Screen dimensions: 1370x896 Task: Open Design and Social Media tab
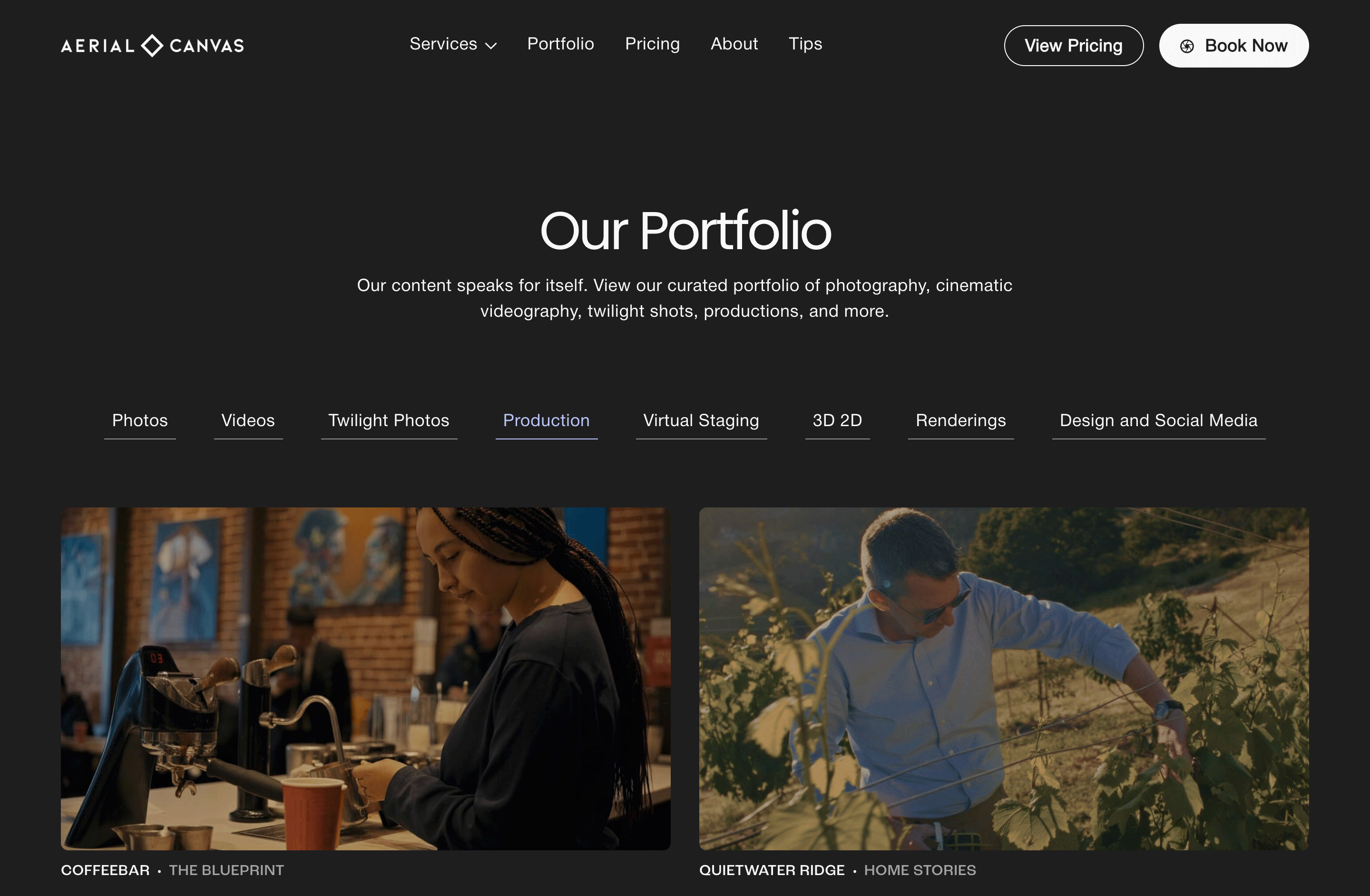tap(1158, 421)
